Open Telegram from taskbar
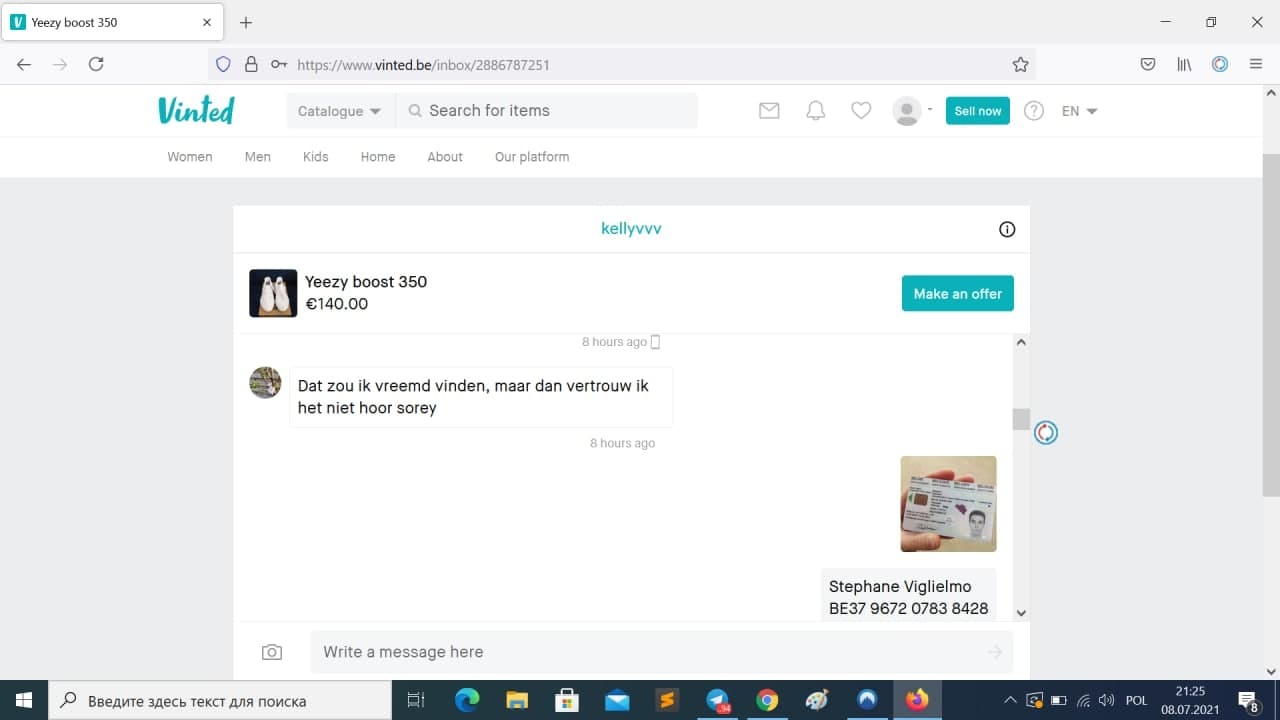 [717, 700]
